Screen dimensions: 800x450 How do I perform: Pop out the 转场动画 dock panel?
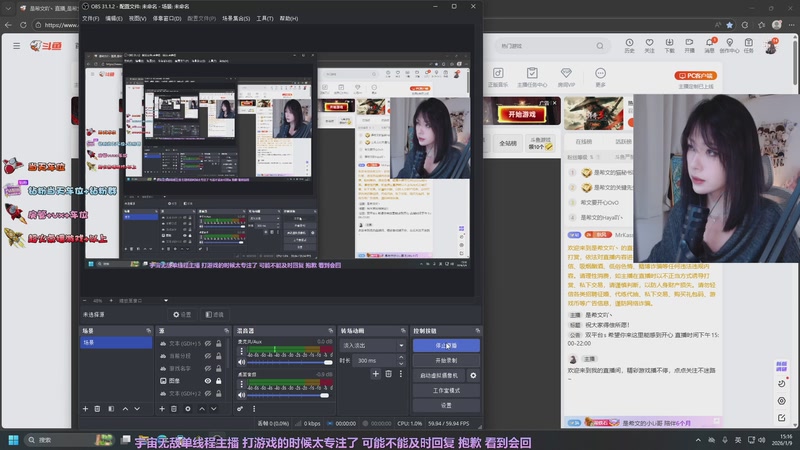(403, 331)
